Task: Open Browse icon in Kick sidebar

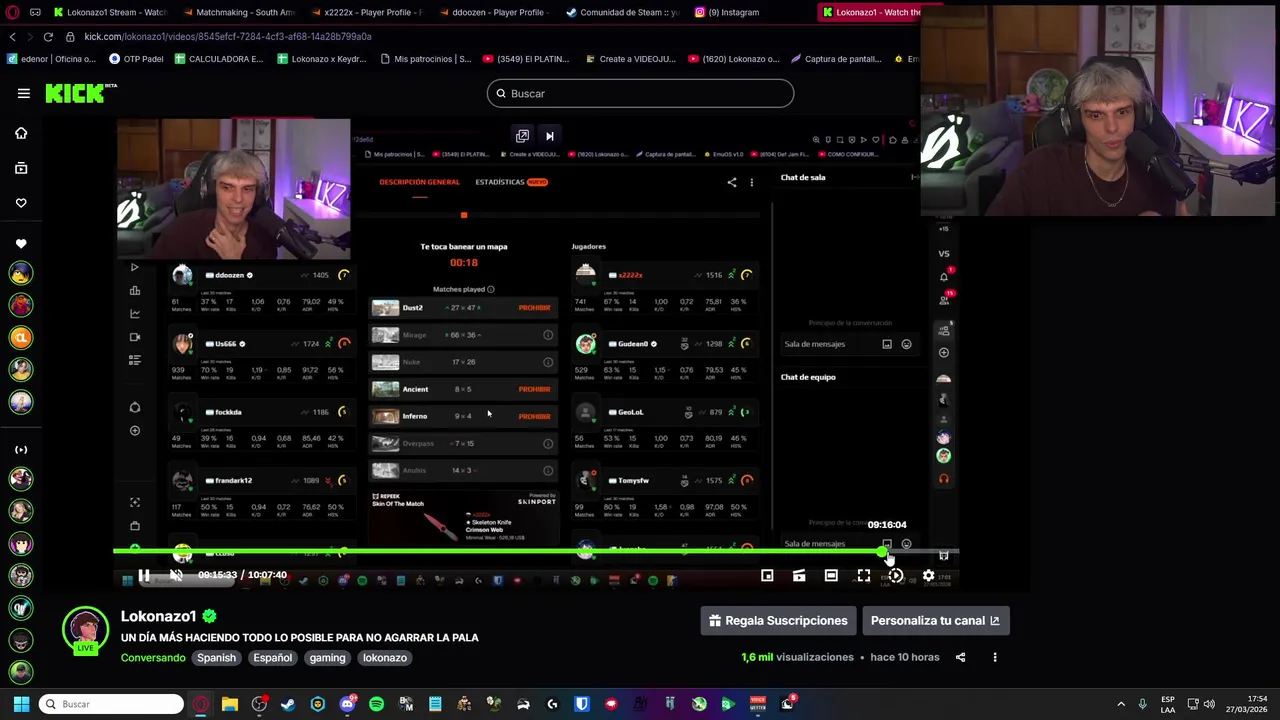Action: [21, 168]
